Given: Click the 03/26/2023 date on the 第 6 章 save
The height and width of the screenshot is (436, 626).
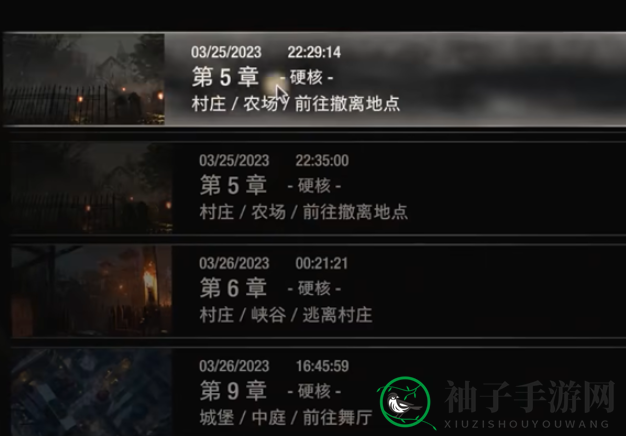Looking at the screenshot, I should 234,263.
